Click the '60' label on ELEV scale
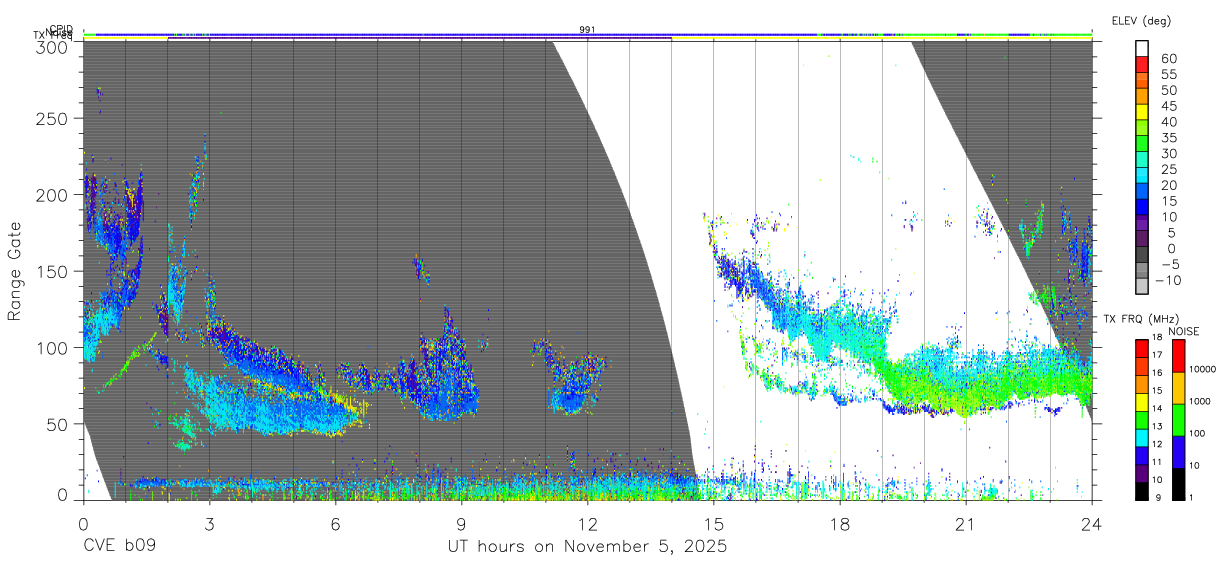The height and width of the screenshot is (567, 1228). pyautogui.click(x=1167, y=59)
